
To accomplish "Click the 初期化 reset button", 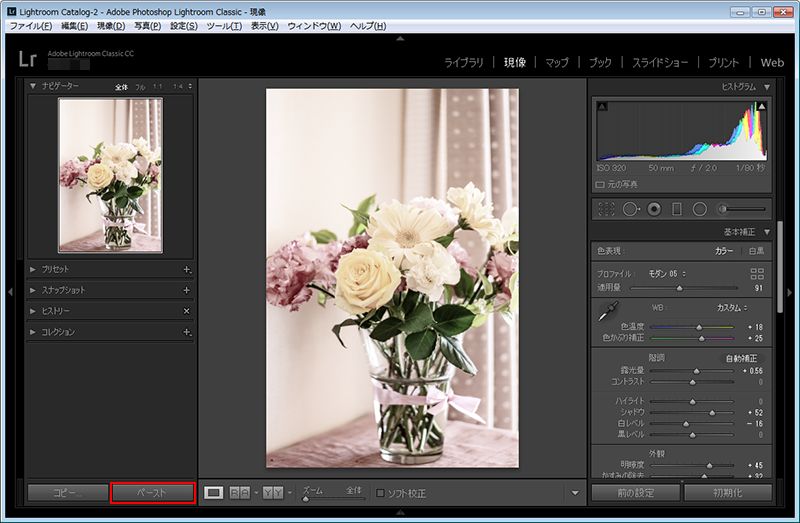I will click(727, 492).
